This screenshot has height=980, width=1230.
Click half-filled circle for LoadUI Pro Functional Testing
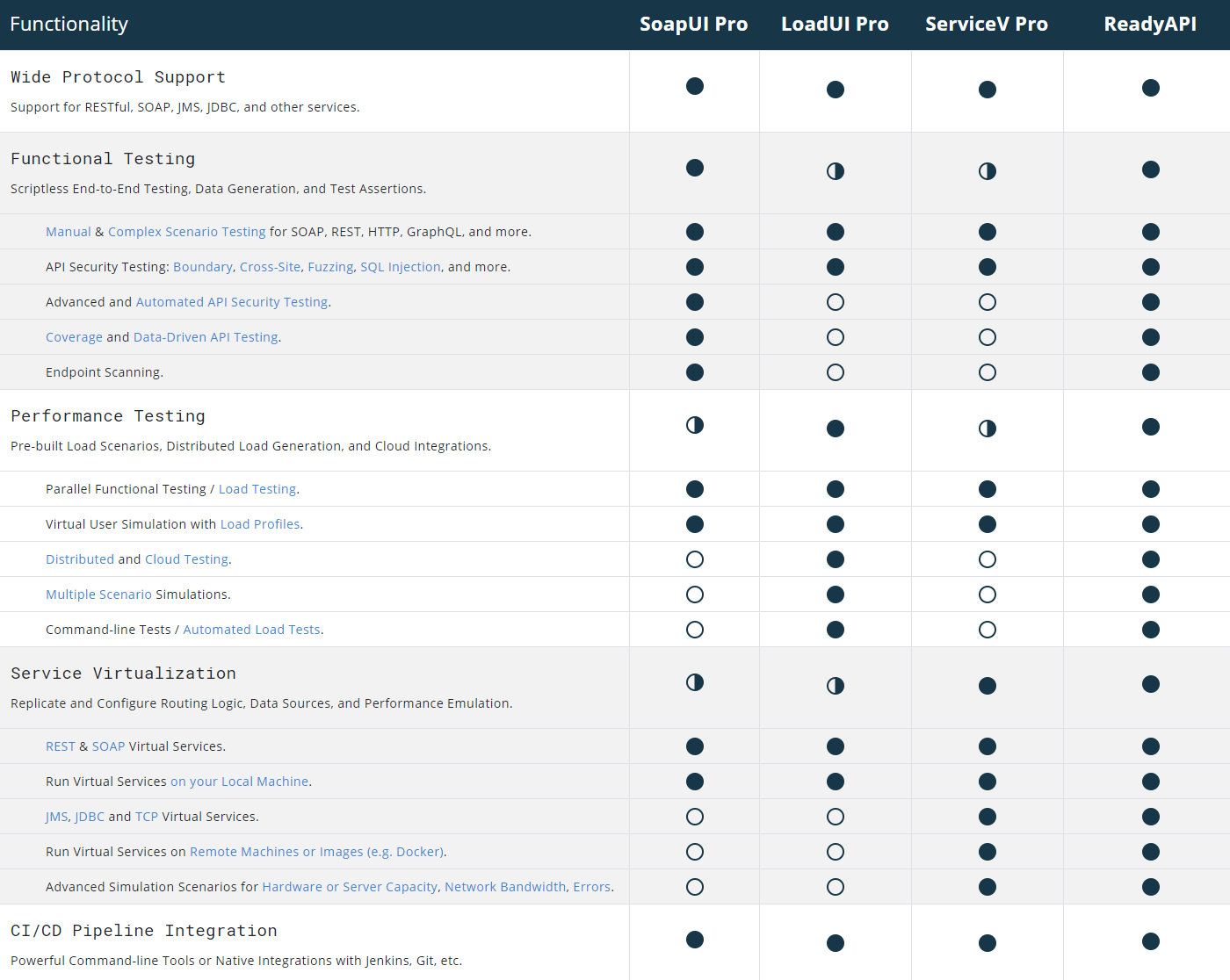pos(836,171)
